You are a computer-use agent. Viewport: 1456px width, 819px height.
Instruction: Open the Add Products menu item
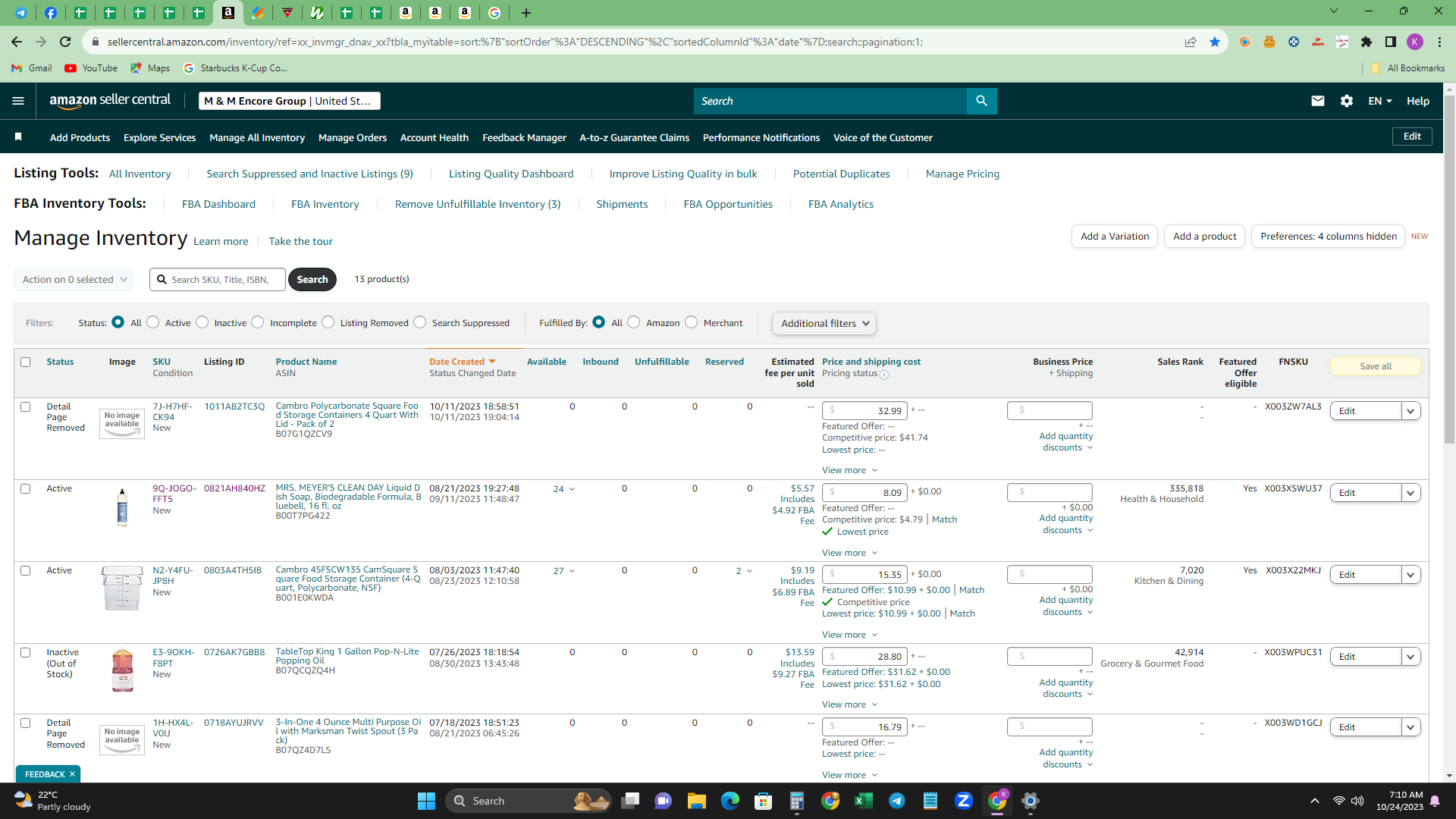click(x=80, y=137)
